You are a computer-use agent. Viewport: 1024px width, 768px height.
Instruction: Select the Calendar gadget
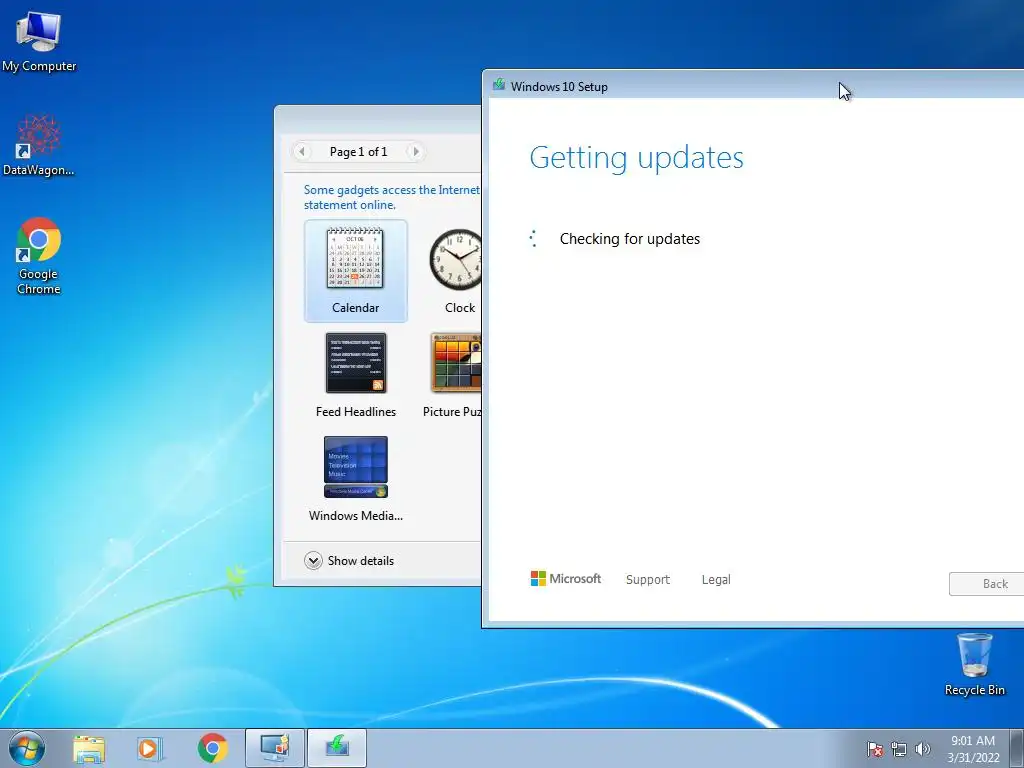coord(355,271)
